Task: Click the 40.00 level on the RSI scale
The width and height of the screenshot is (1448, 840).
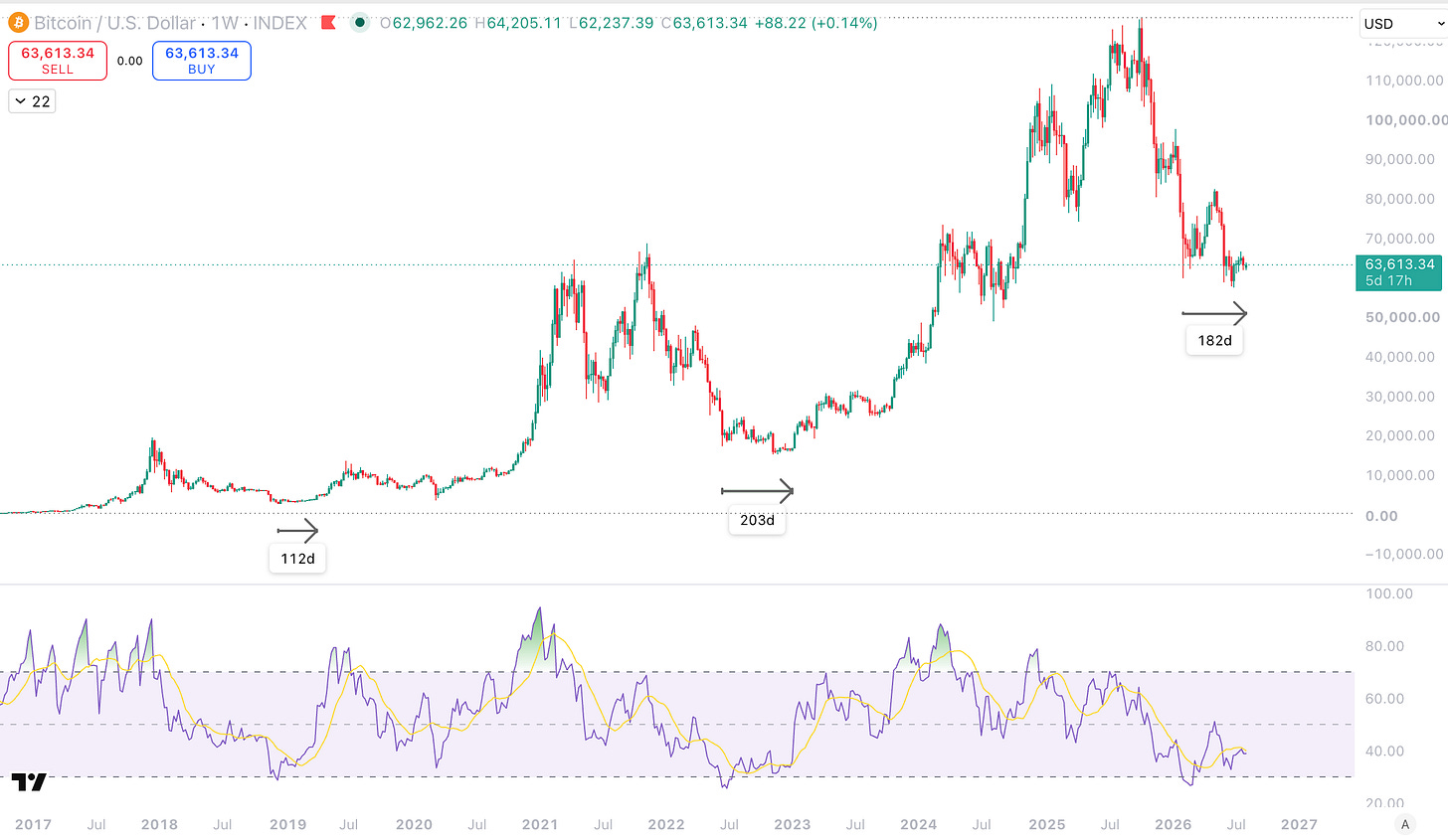Action: 1385,752
